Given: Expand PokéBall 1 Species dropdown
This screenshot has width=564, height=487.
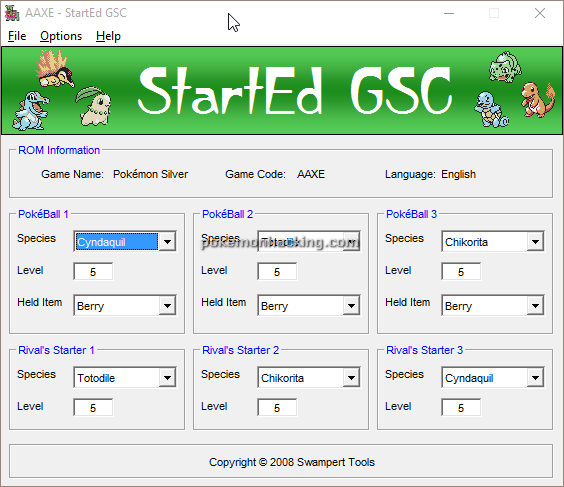Looking at the screenshot, I should coord(167,242).
